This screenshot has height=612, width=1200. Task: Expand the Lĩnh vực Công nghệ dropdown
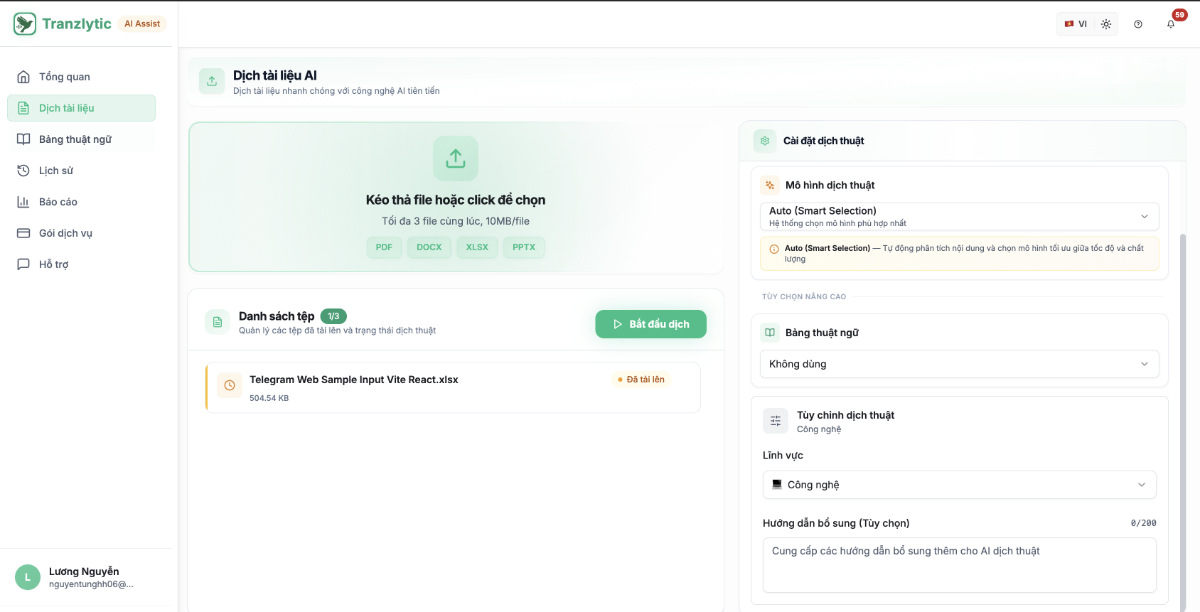(960, 485)
